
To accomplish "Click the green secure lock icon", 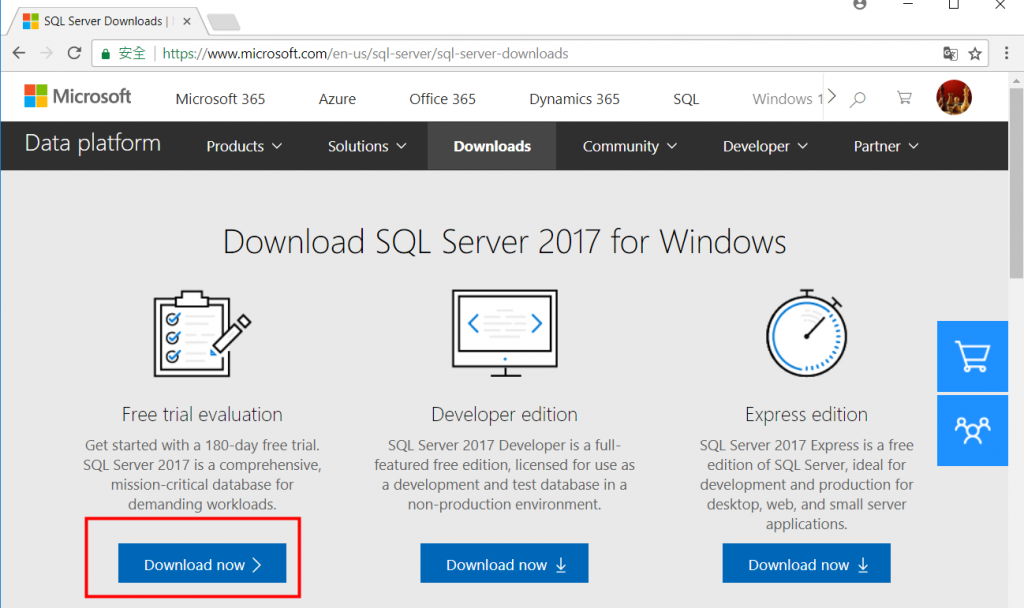I will pyautogui.click(x=105, y=54).
